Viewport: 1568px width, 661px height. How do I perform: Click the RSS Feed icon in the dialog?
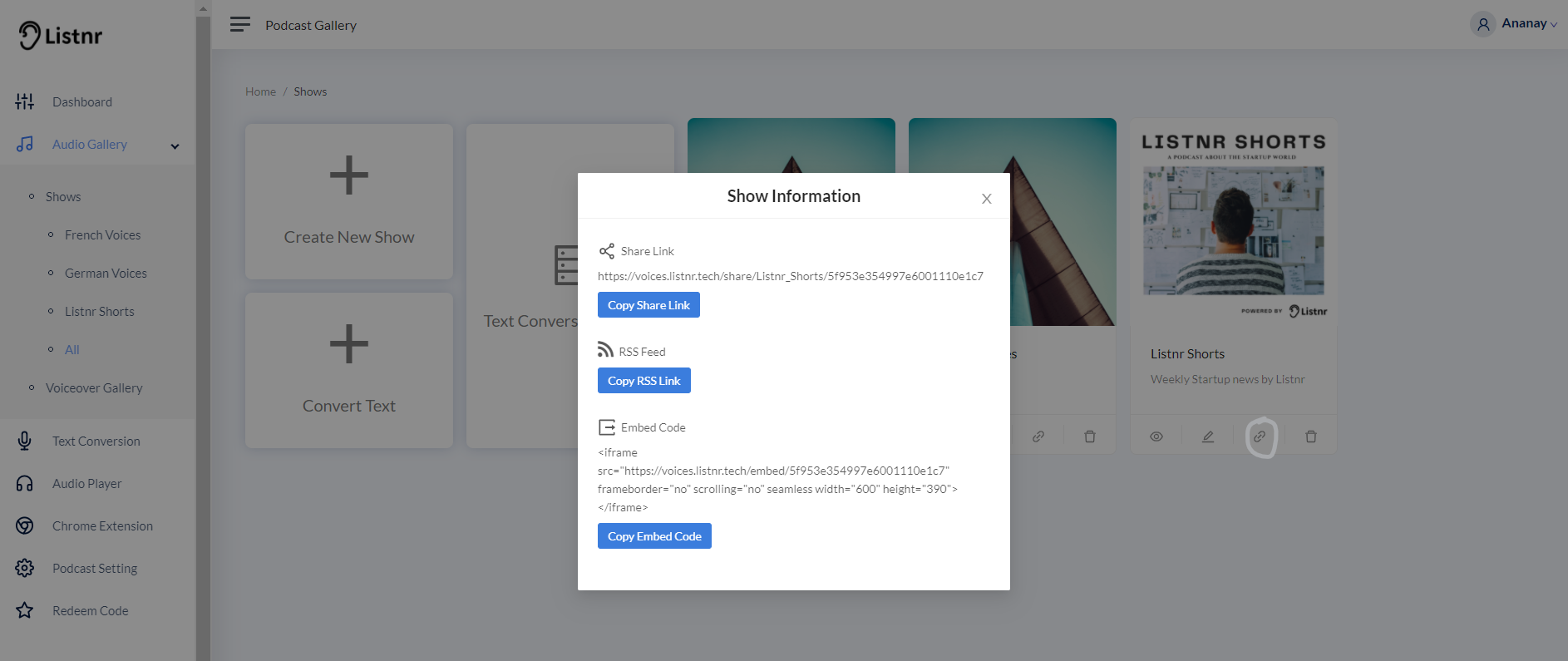click(605, 350)
